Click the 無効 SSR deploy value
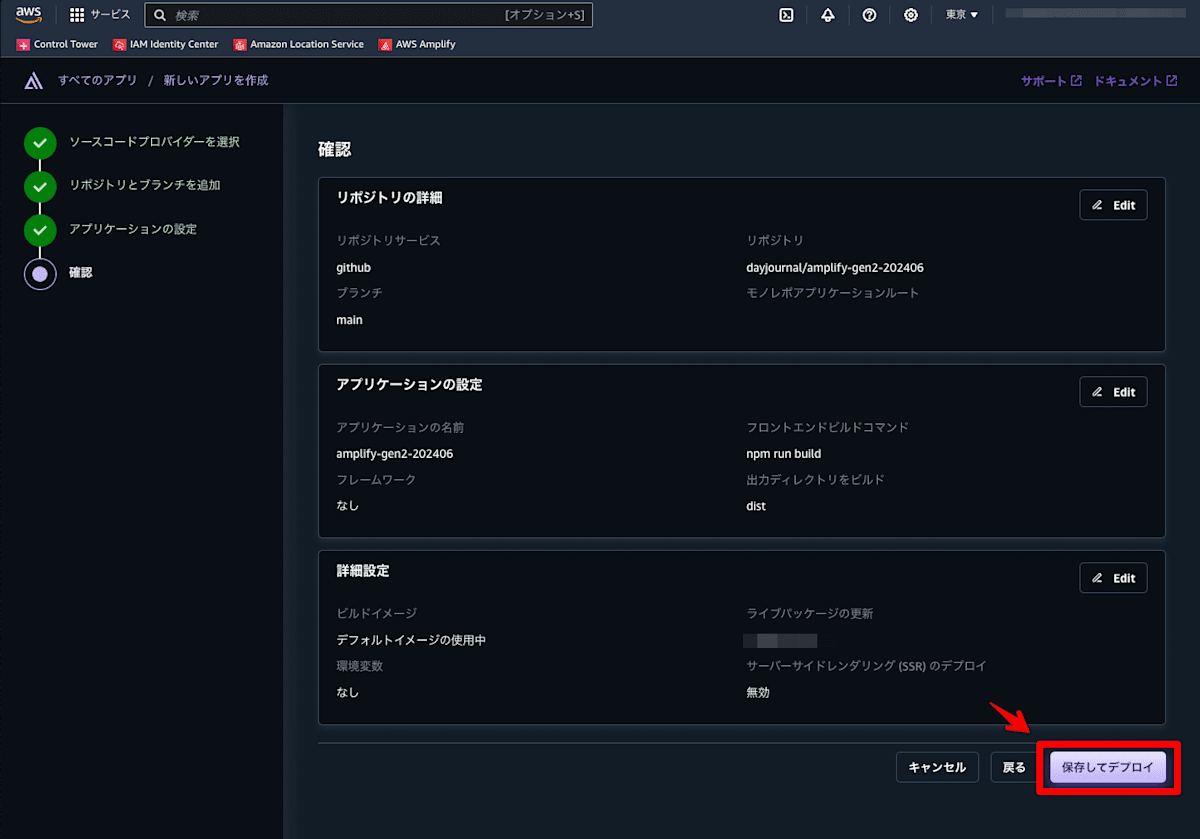The height and width of the screenshot is (839, 1200). (758, 692)
